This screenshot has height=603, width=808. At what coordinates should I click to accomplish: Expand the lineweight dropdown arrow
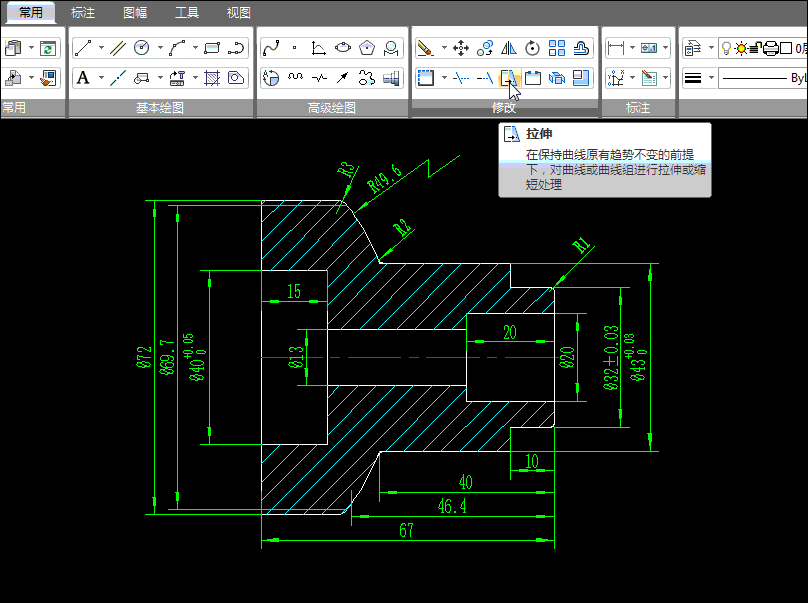coord(711,78)
